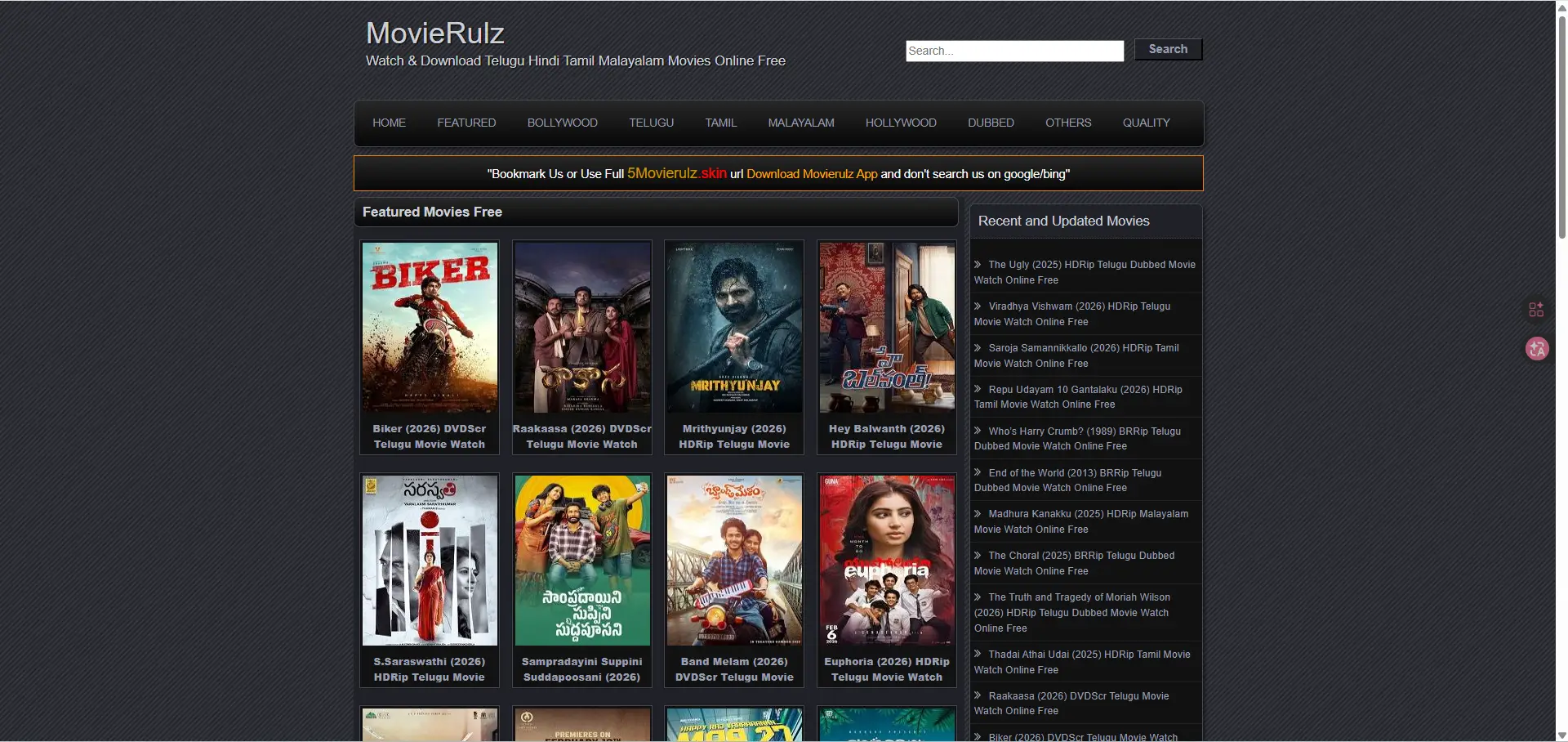Open the Biker (2026) movie poster
The image size is (1568, 742).
[x=430, y=328]
